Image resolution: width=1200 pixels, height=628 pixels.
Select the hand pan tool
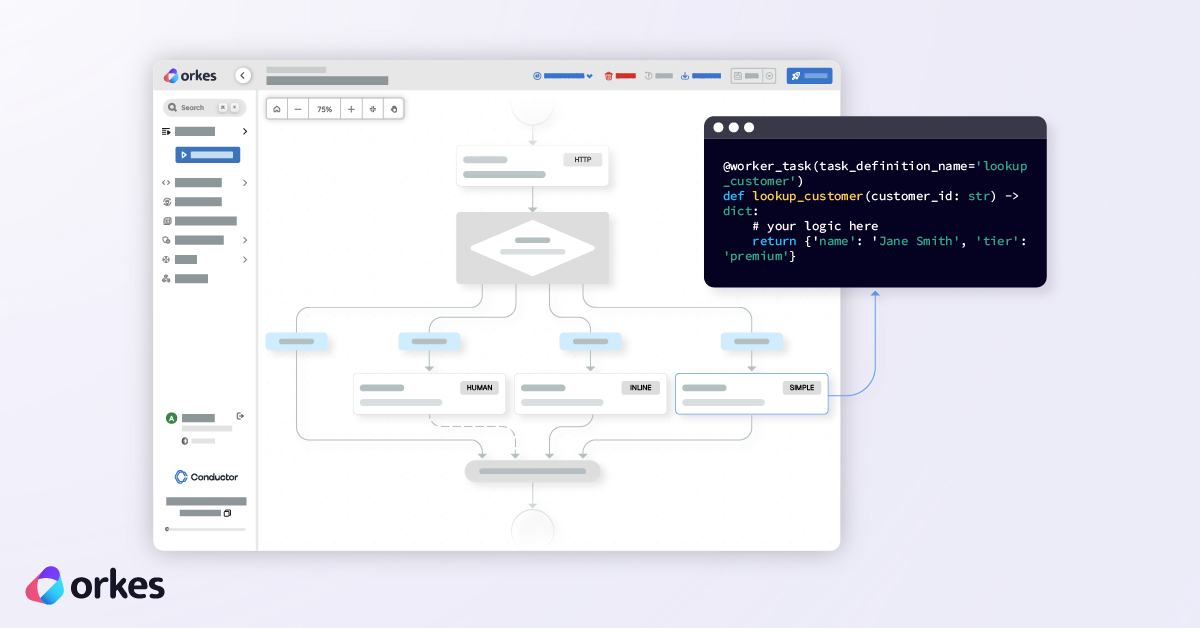[x=394, y=108]
